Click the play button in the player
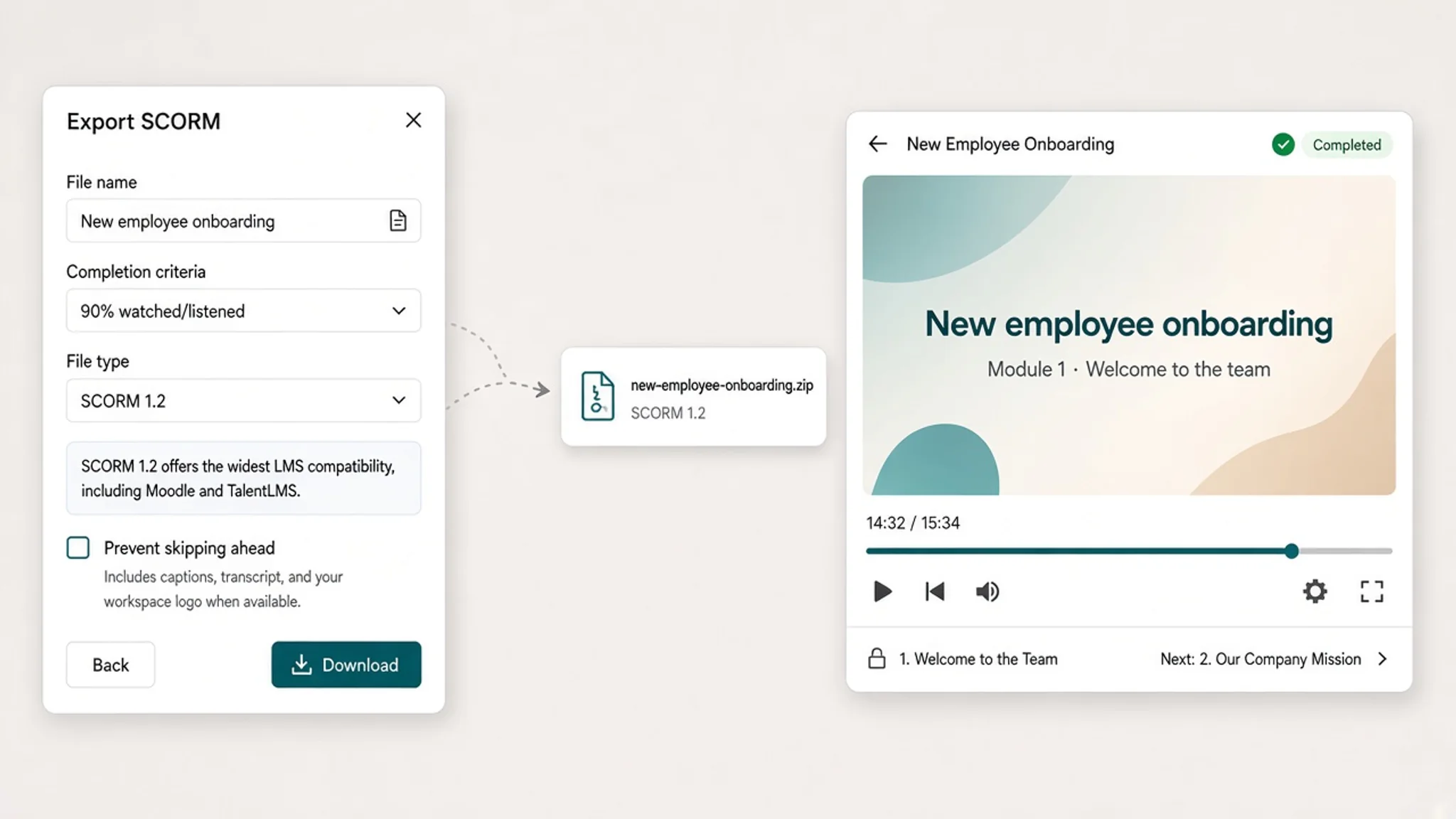Viewport: 1456px width, 819px height. click(882, 591)
